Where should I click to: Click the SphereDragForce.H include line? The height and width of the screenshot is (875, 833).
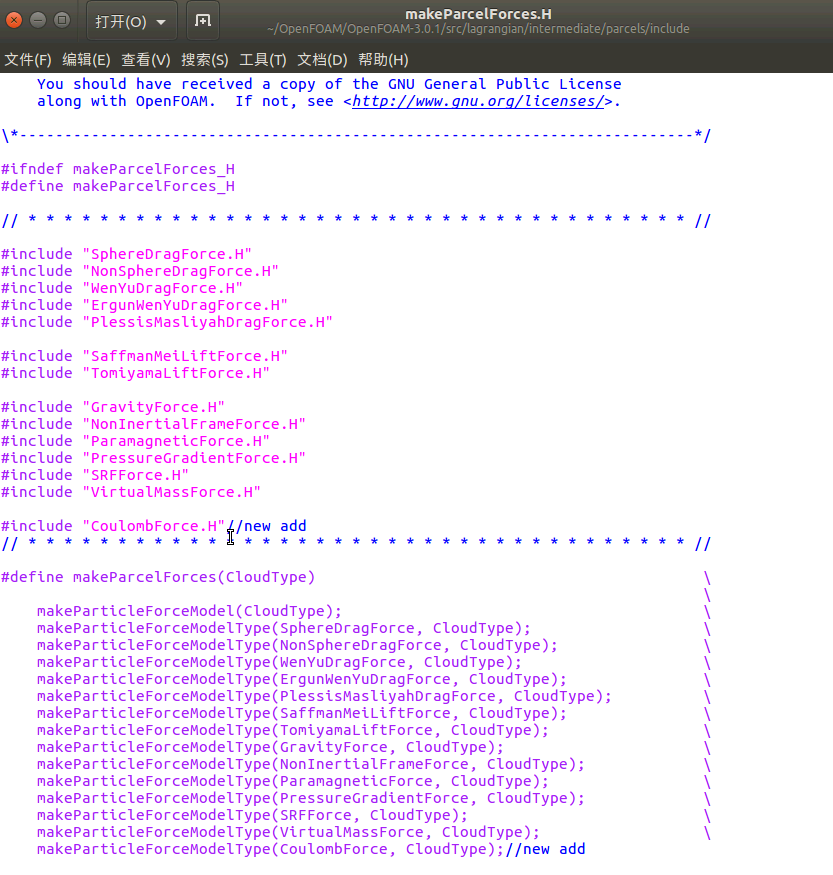pyautogui.click(x=126, y=254)
